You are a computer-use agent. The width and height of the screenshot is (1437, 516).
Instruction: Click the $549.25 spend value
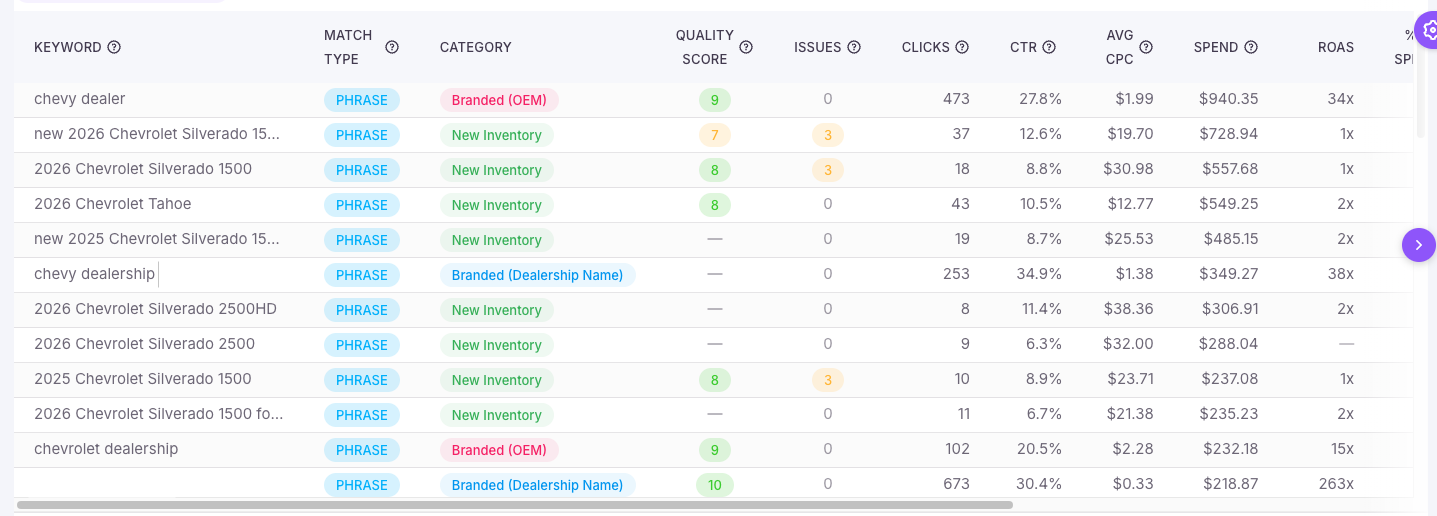click(1229, 204)
